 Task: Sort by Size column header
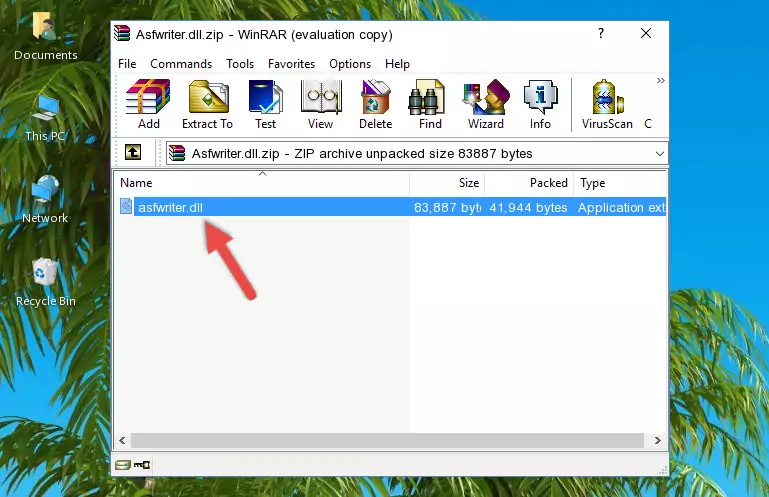(447, 183)
